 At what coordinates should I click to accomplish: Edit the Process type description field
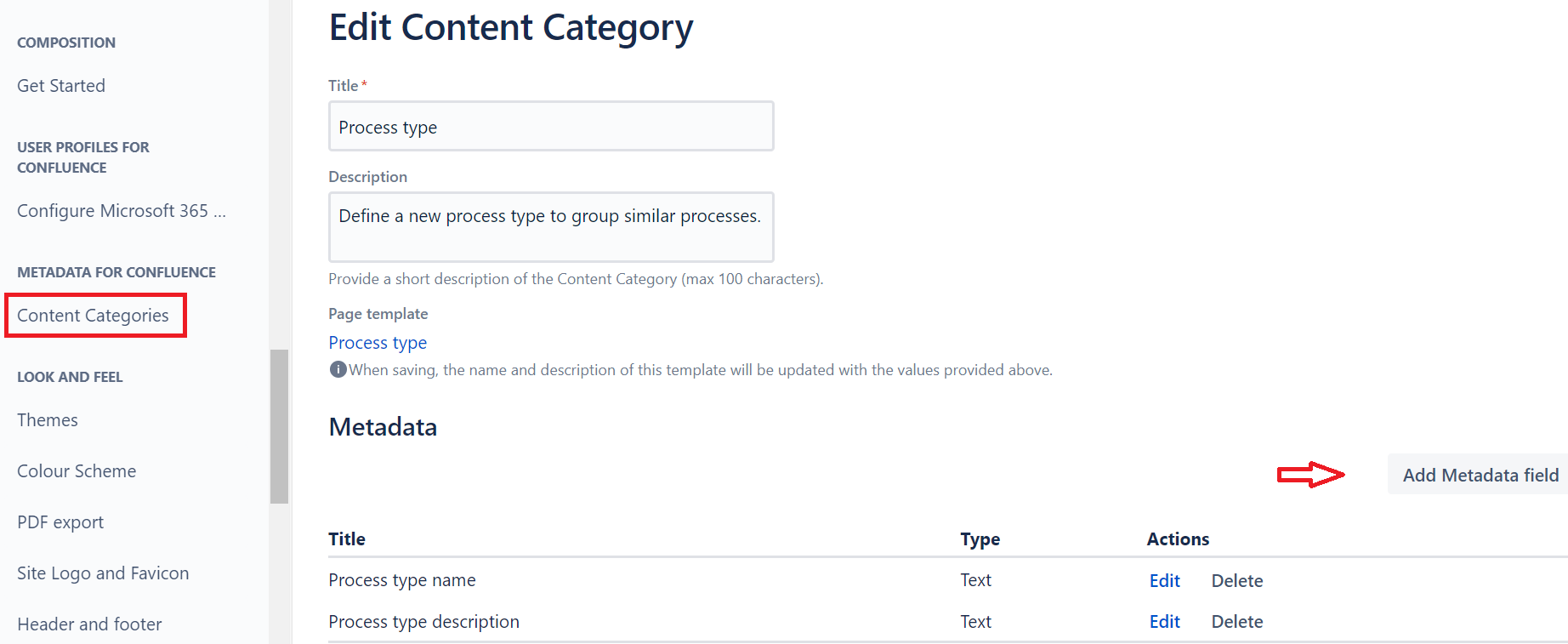pos(1164,622)
